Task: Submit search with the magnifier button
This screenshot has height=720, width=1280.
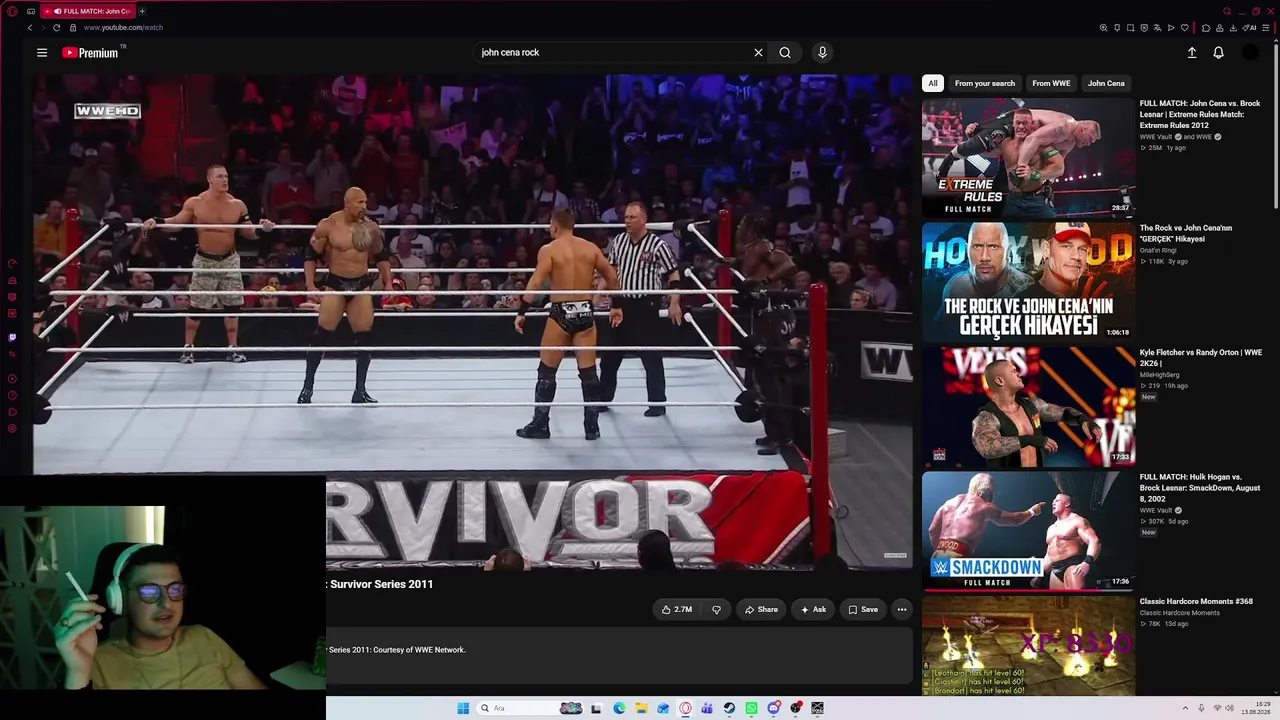Action: 785,53
